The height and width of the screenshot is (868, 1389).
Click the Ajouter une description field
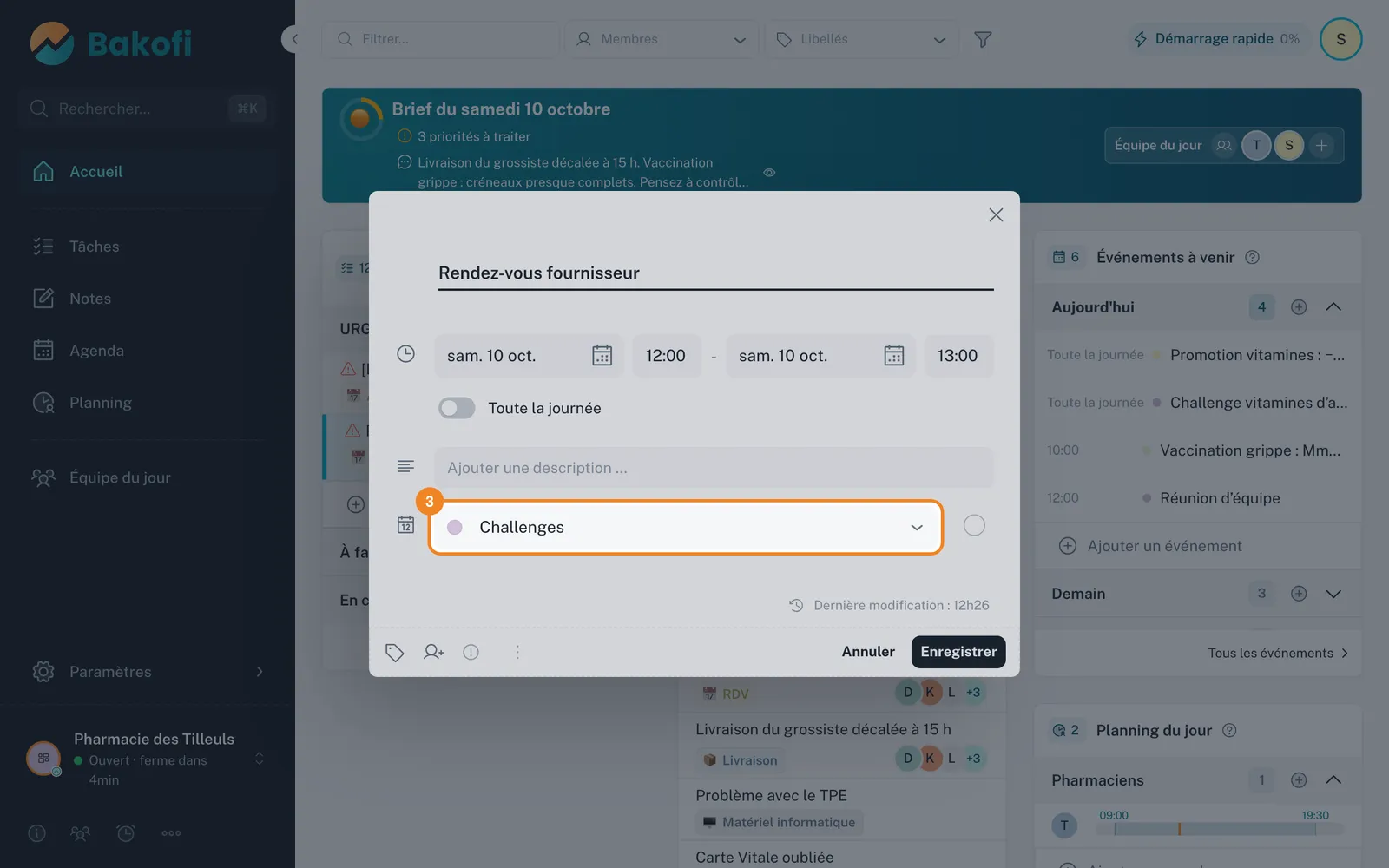714,468
